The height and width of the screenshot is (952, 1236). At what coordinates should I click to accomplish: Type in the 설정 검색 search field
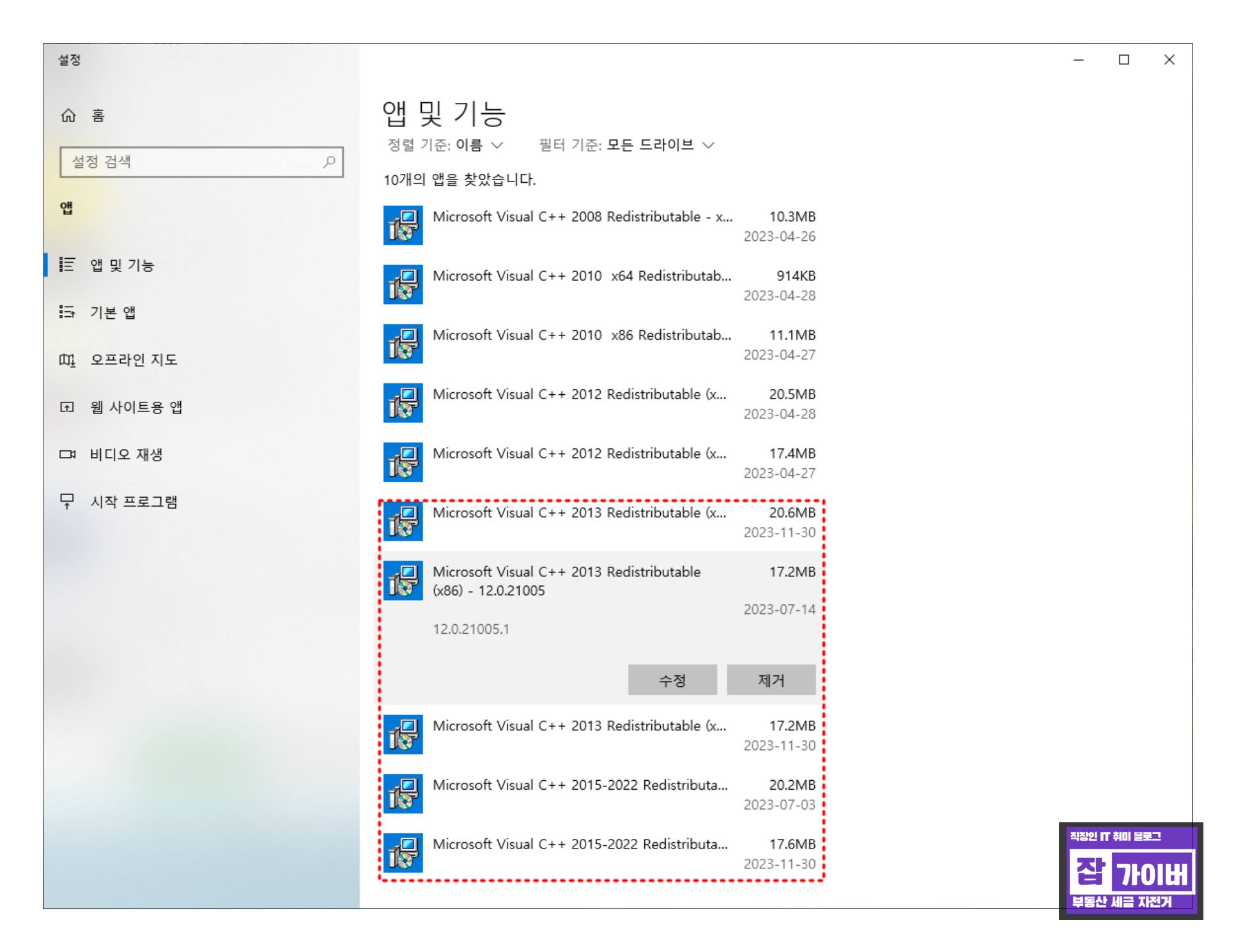192,162
